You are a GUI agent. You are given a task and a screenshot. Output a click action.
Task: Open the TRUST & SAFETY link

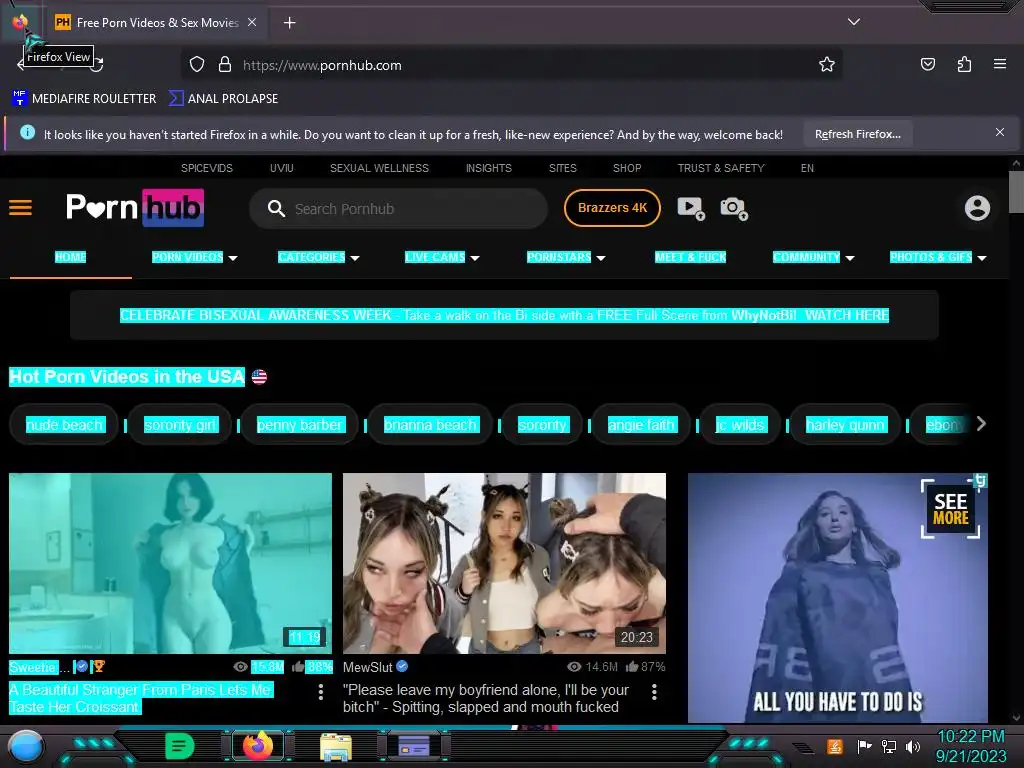(721, 168)
